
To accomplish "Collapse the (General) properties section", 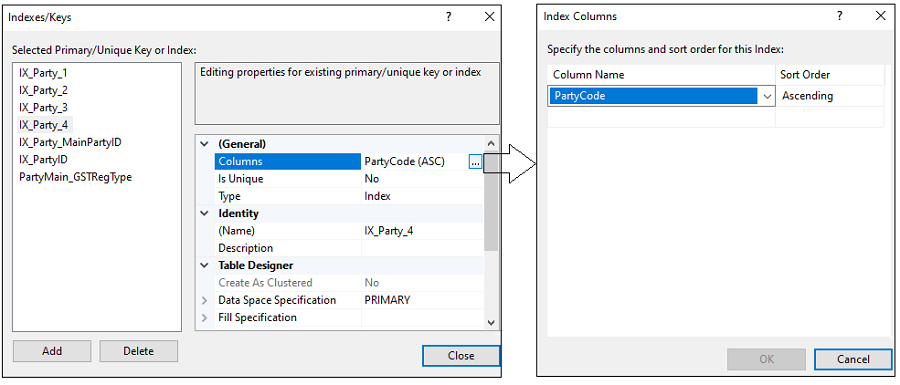I will [x=204, y=145].
